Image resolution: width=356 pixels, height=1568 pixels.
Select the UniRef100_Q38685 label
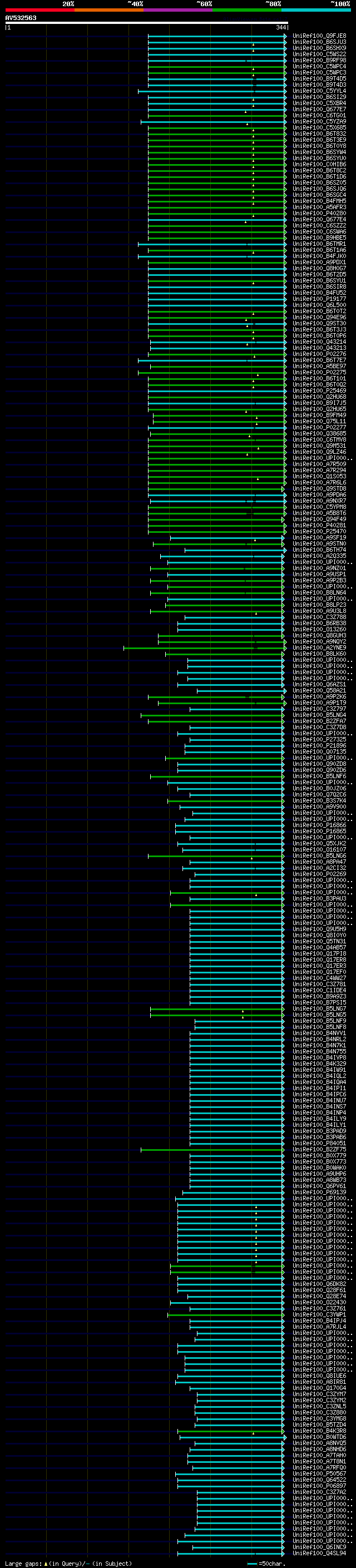[x=319, y=433]
